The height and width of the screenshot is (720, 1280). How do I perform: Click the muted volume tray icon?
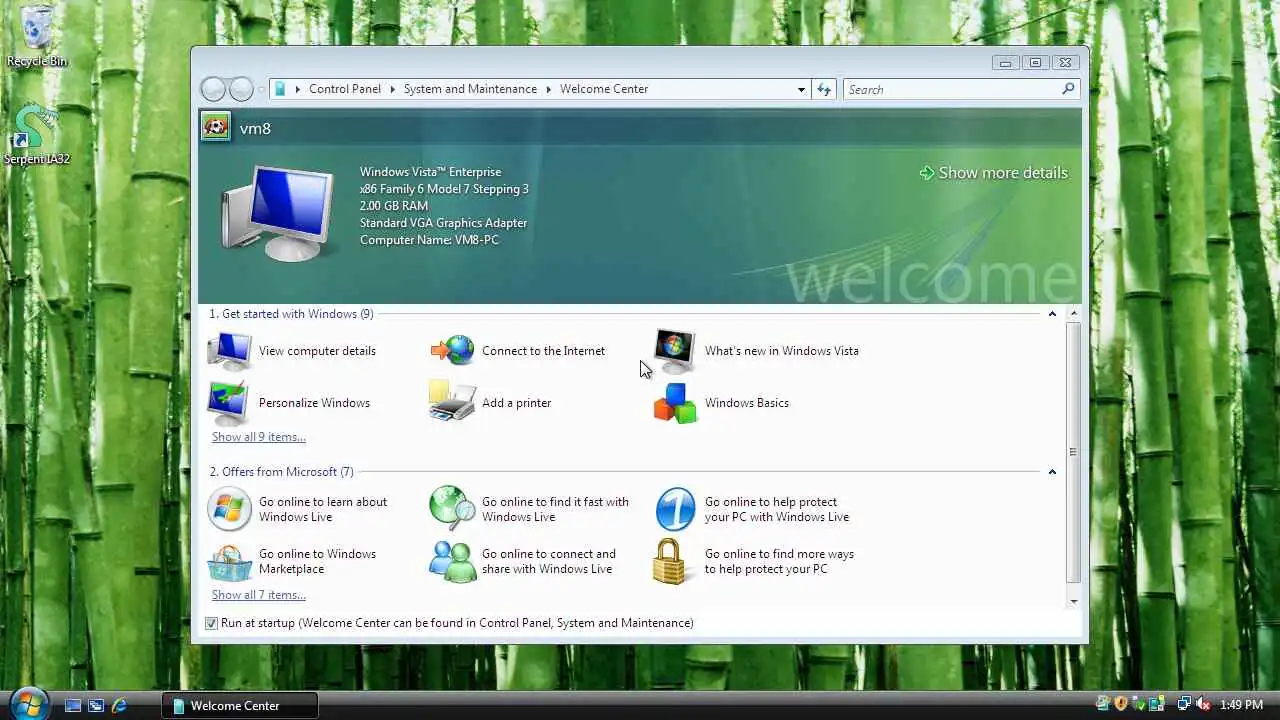1203,705
